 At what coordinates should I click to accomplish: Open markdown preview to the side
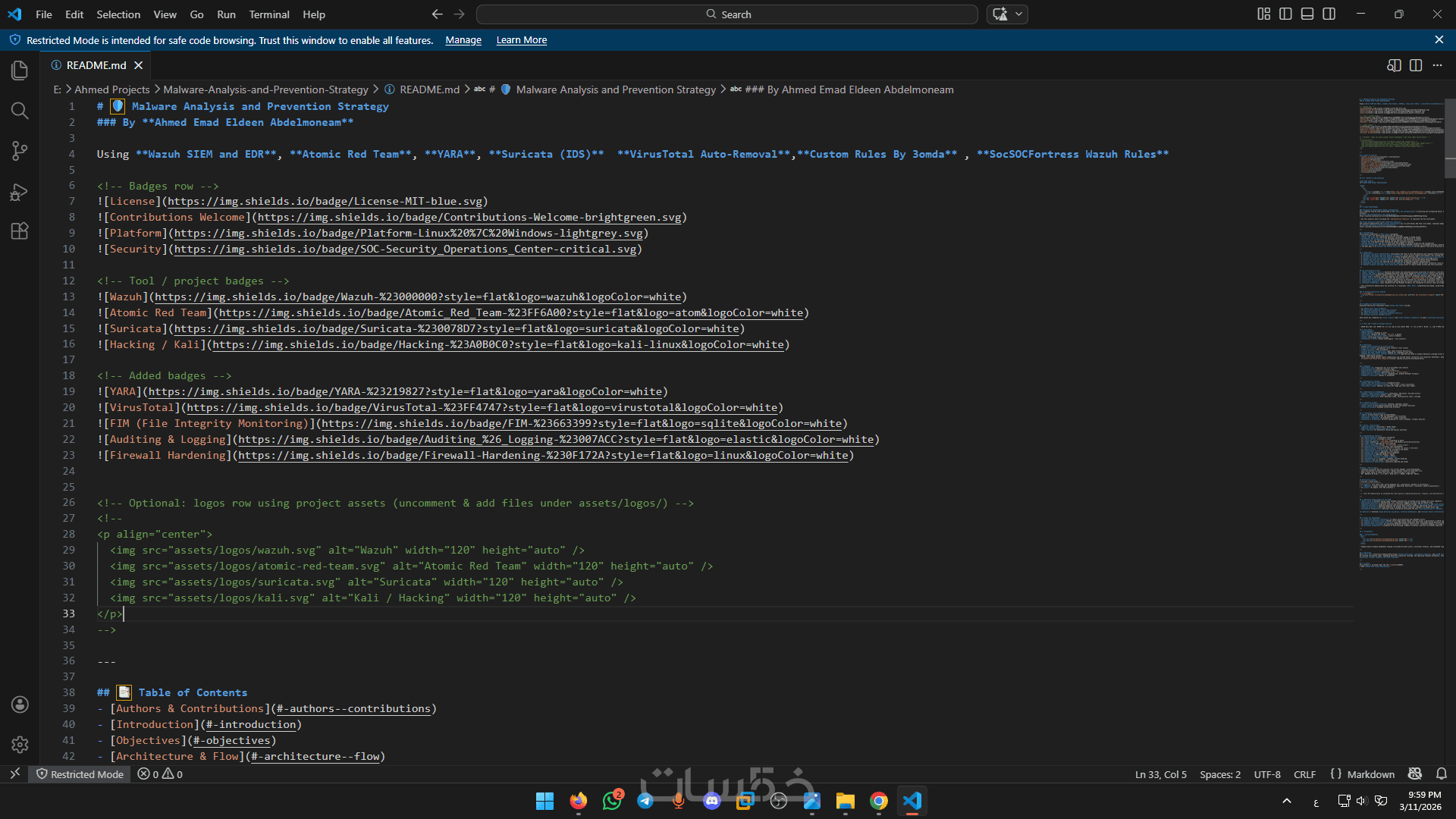tap(1394, 65)
